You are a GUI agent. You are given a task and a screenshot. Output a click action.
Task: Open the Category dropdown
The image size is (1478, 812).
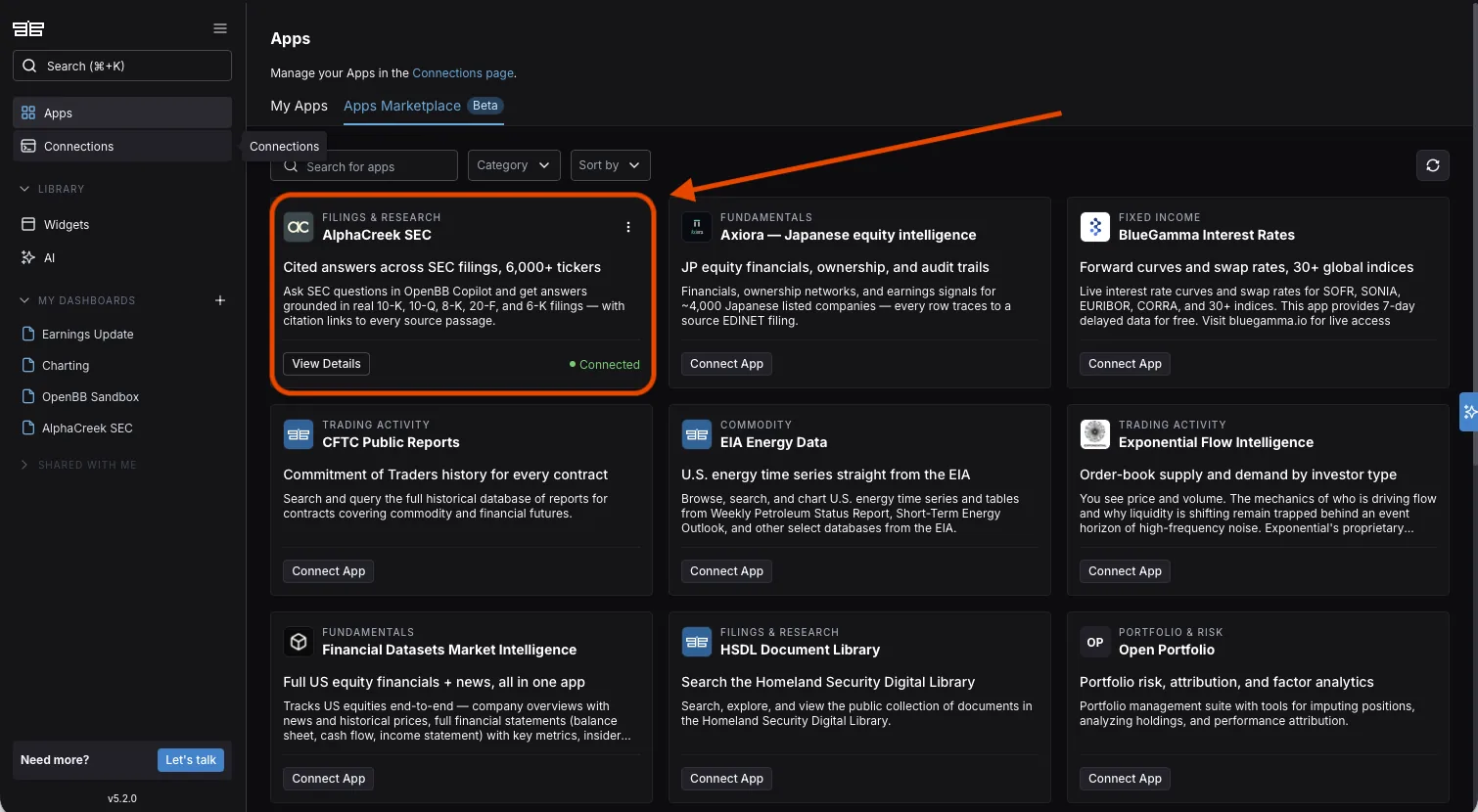coord(514,165)
